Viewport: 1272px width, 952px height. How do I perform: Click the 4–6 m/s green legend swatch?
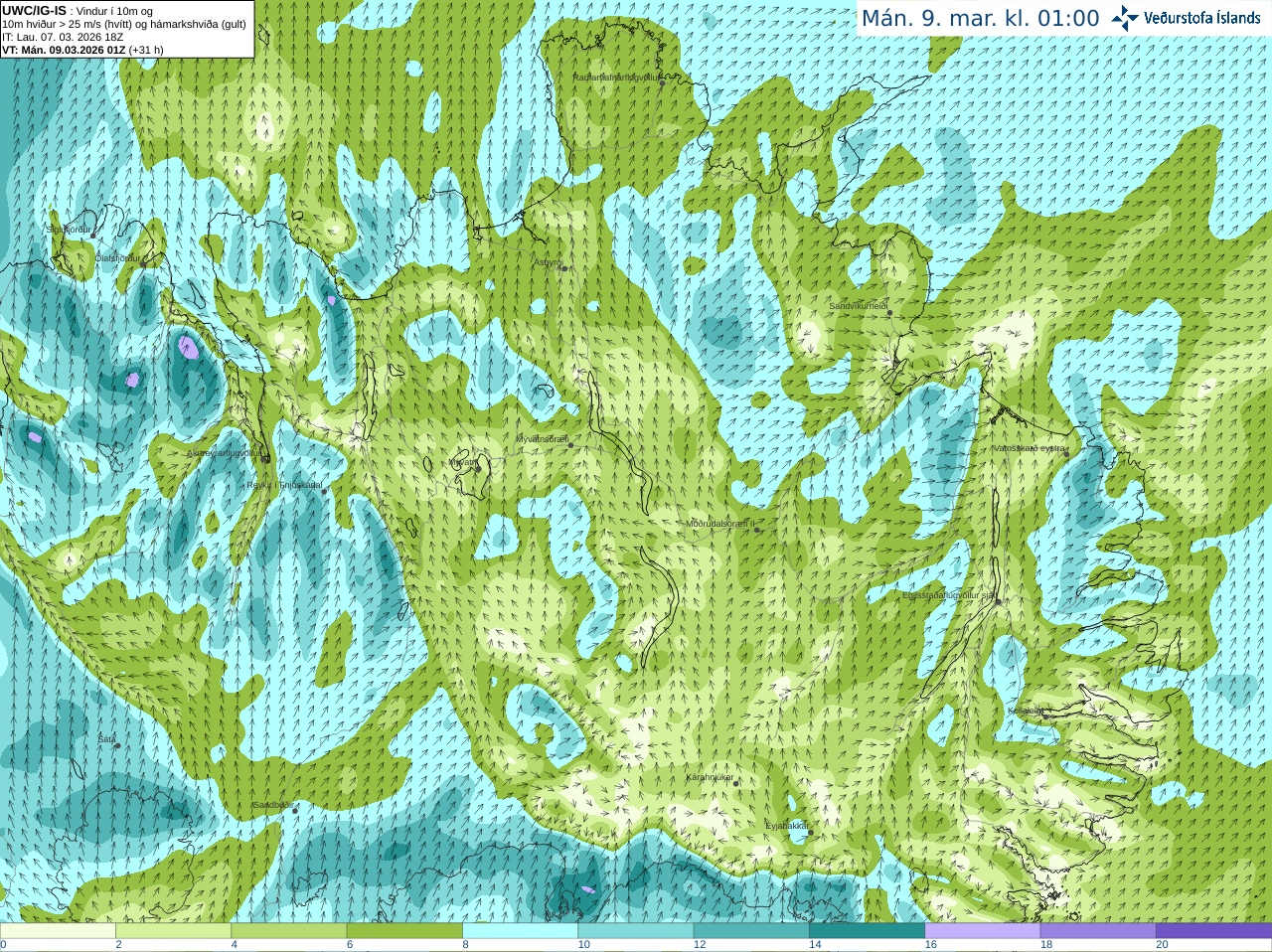coord(288,931)
